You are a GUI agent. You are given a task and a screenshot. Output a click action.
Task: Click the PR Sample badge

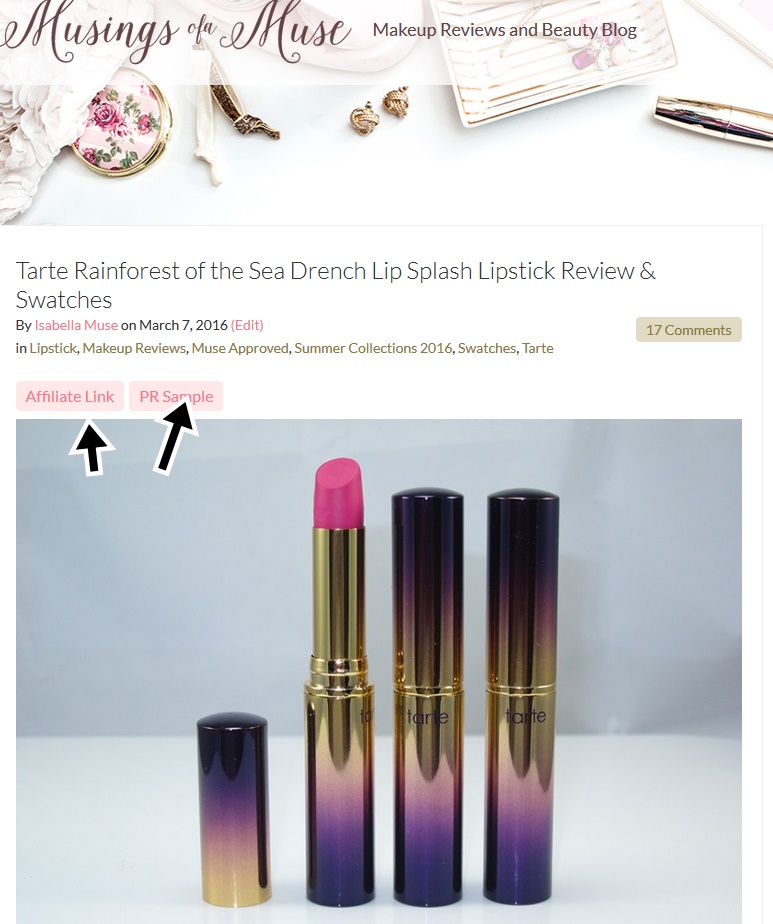click(176, 396)
